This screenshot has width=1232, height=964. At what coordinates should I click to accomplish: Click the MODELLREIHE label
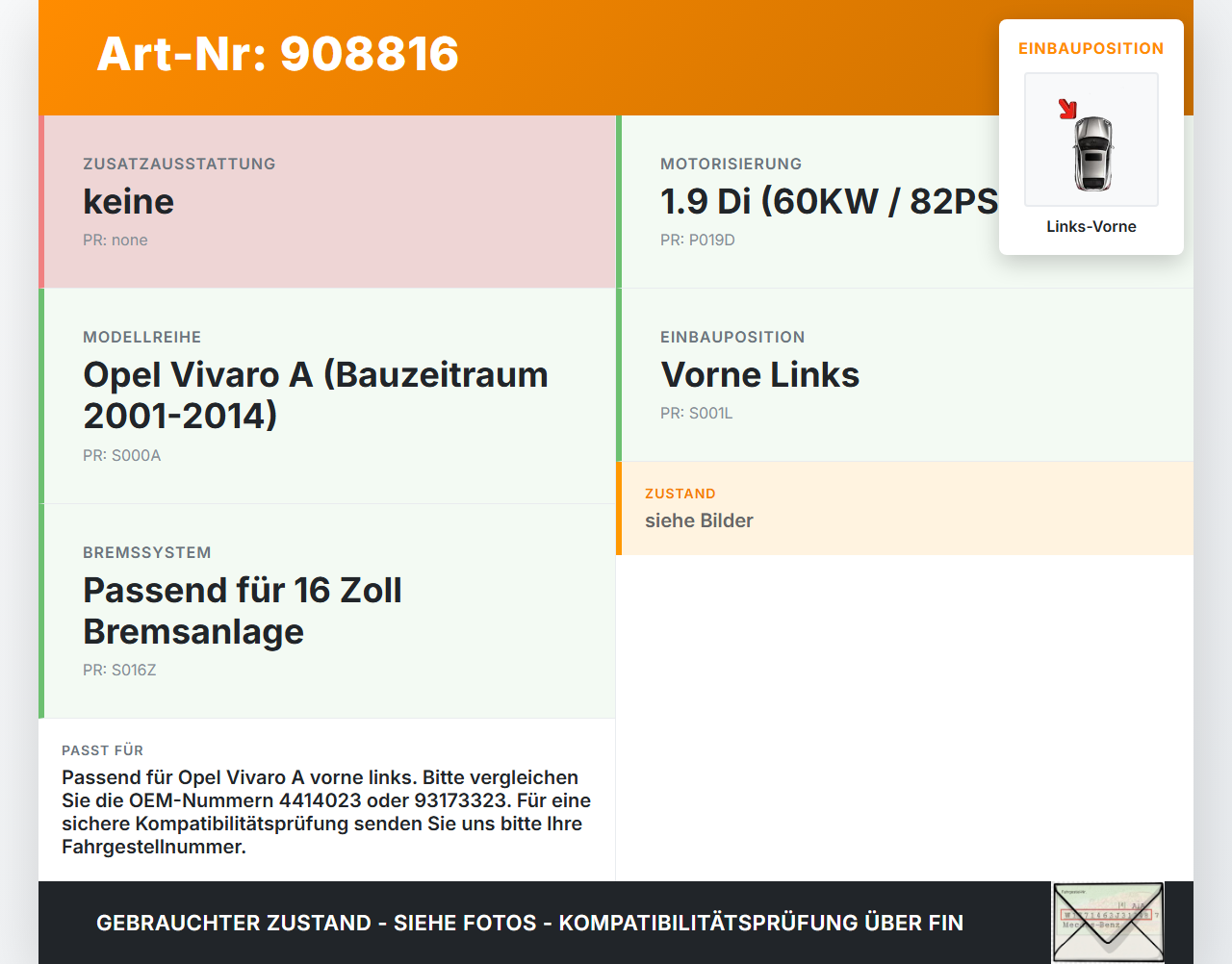tap(142, 337)
